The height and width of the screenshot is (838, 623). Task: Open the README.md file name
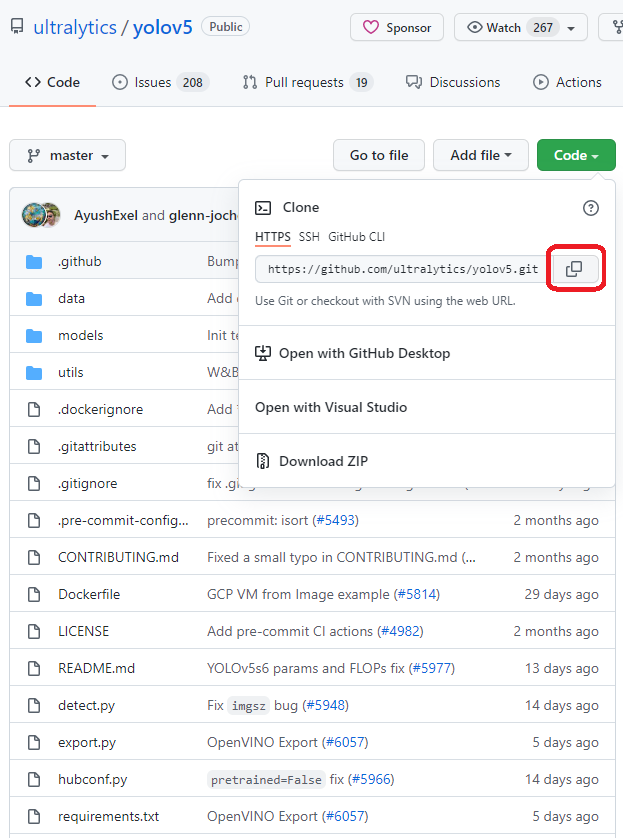[x=97, y=668]
